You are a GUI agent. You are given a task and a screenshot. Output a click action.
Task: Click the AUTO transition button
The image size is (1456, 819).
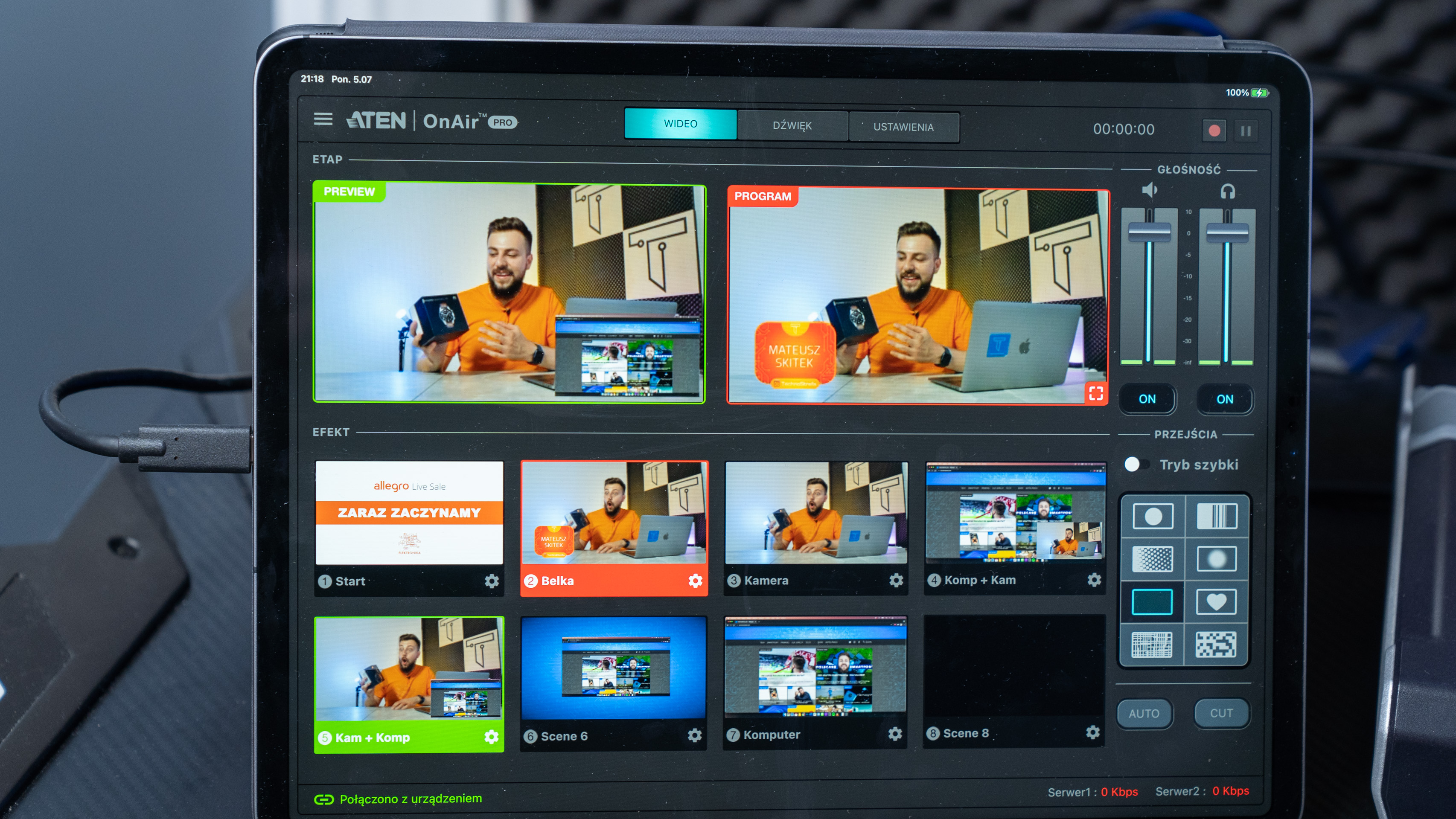point(1144,713)
